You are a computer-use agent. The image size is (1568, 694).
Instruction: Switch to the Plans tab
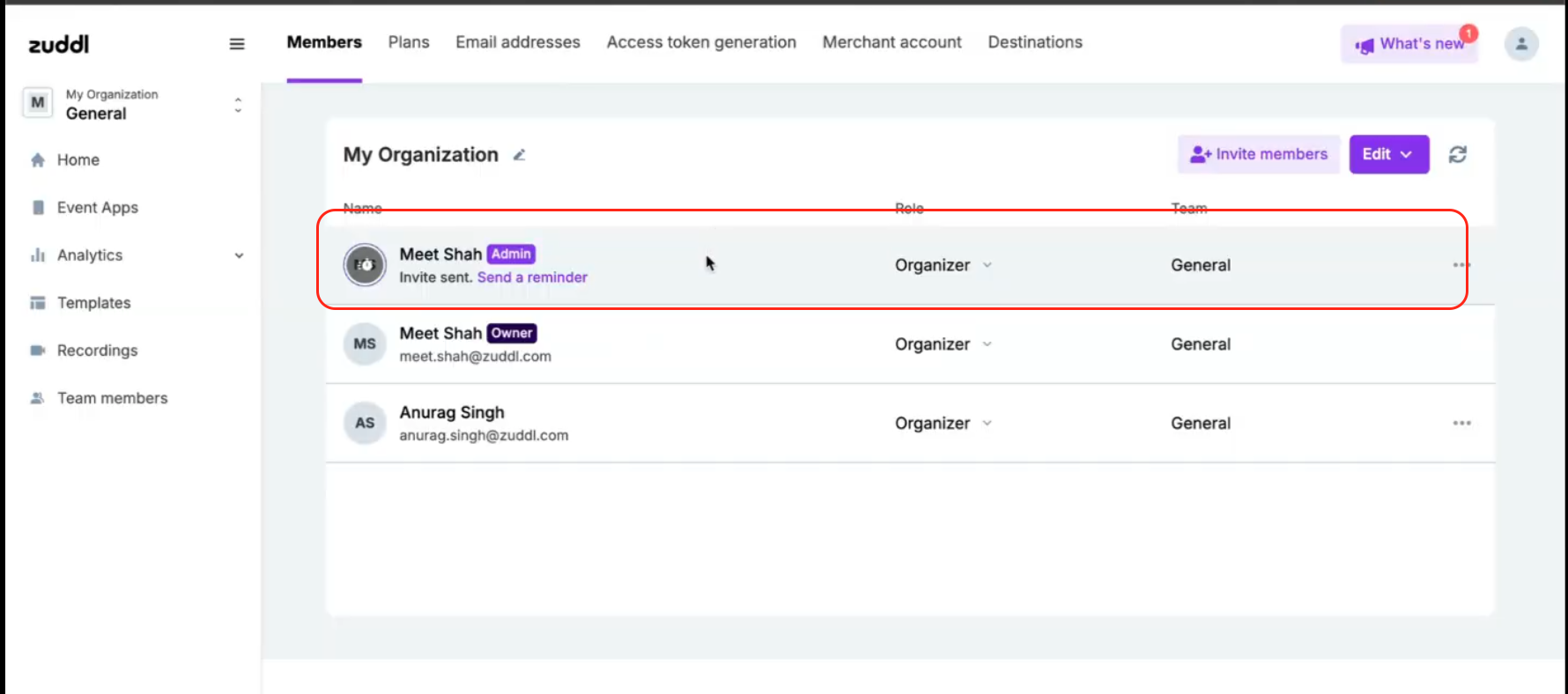point(409,42)
